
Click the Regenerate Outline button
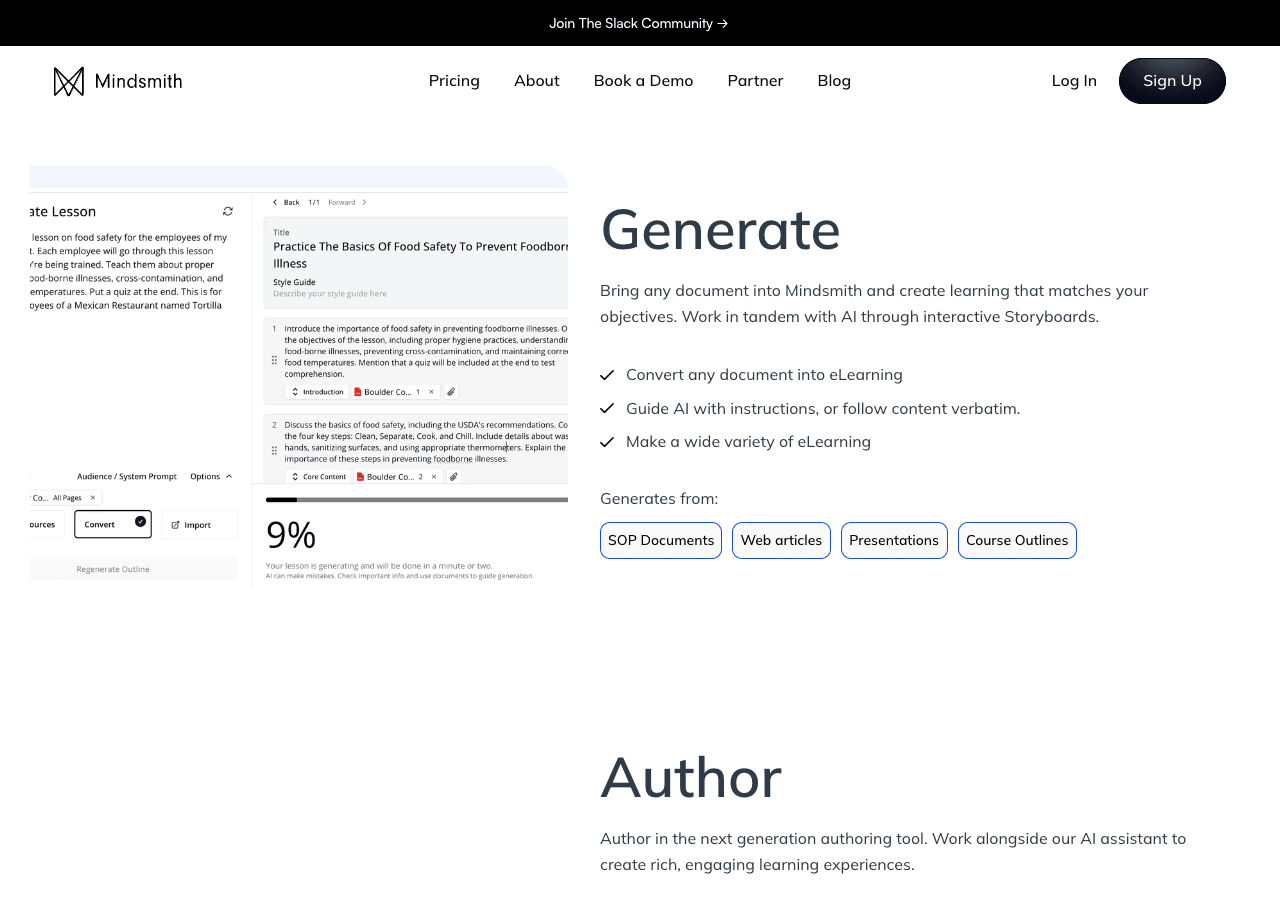134,569
